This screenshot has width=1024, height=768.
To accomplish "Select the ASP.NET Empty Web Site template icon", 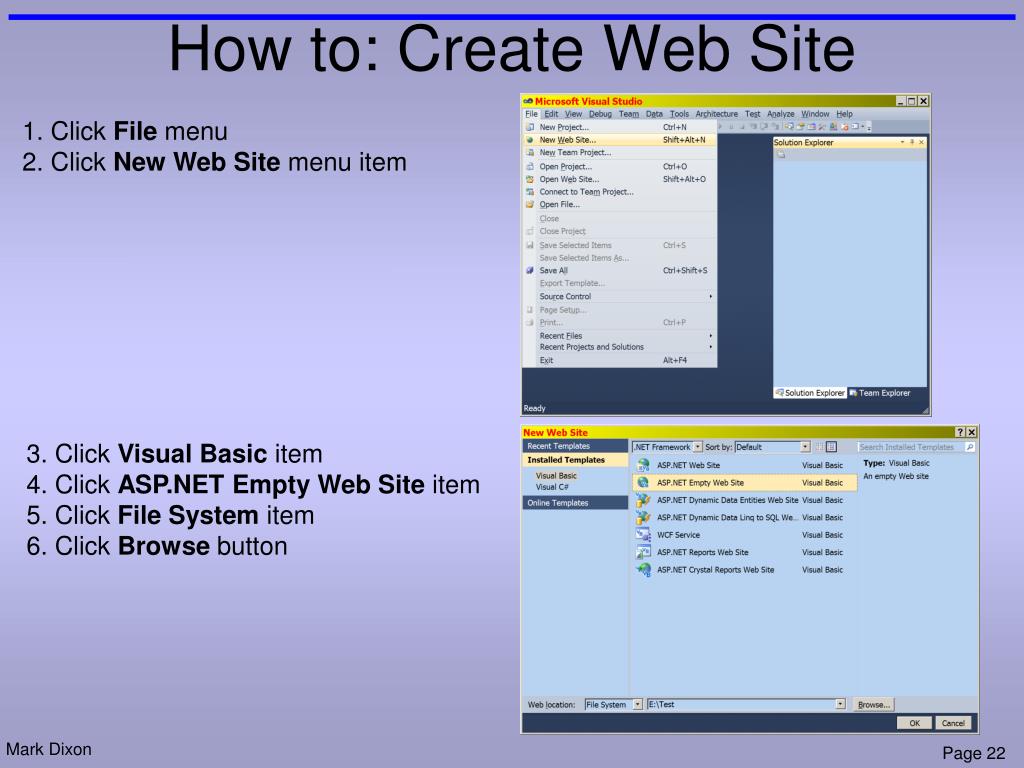I will click(643, 483).
